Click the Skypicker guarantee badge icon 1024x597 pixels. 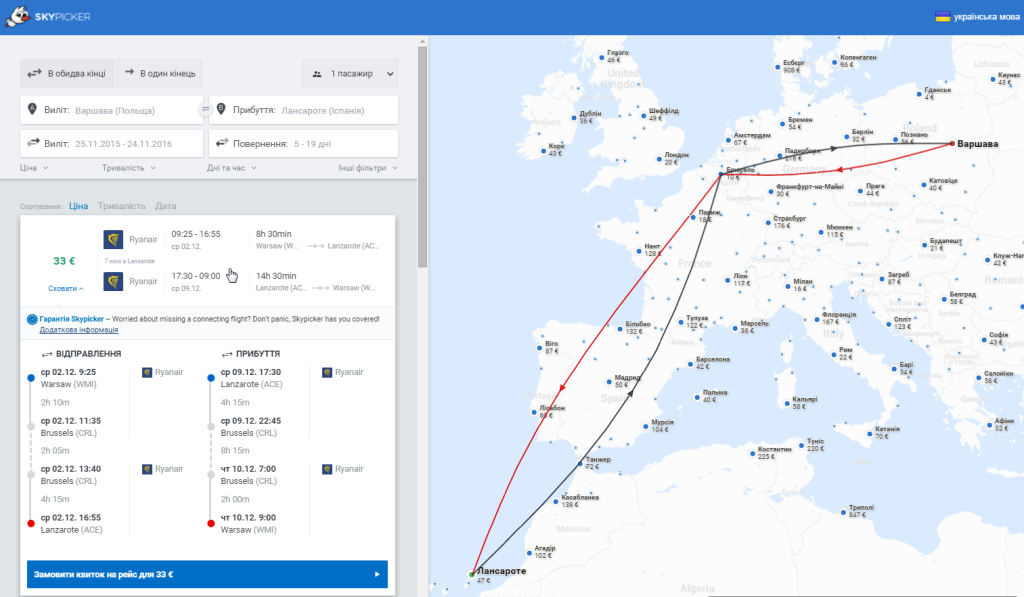coord(31,319)
